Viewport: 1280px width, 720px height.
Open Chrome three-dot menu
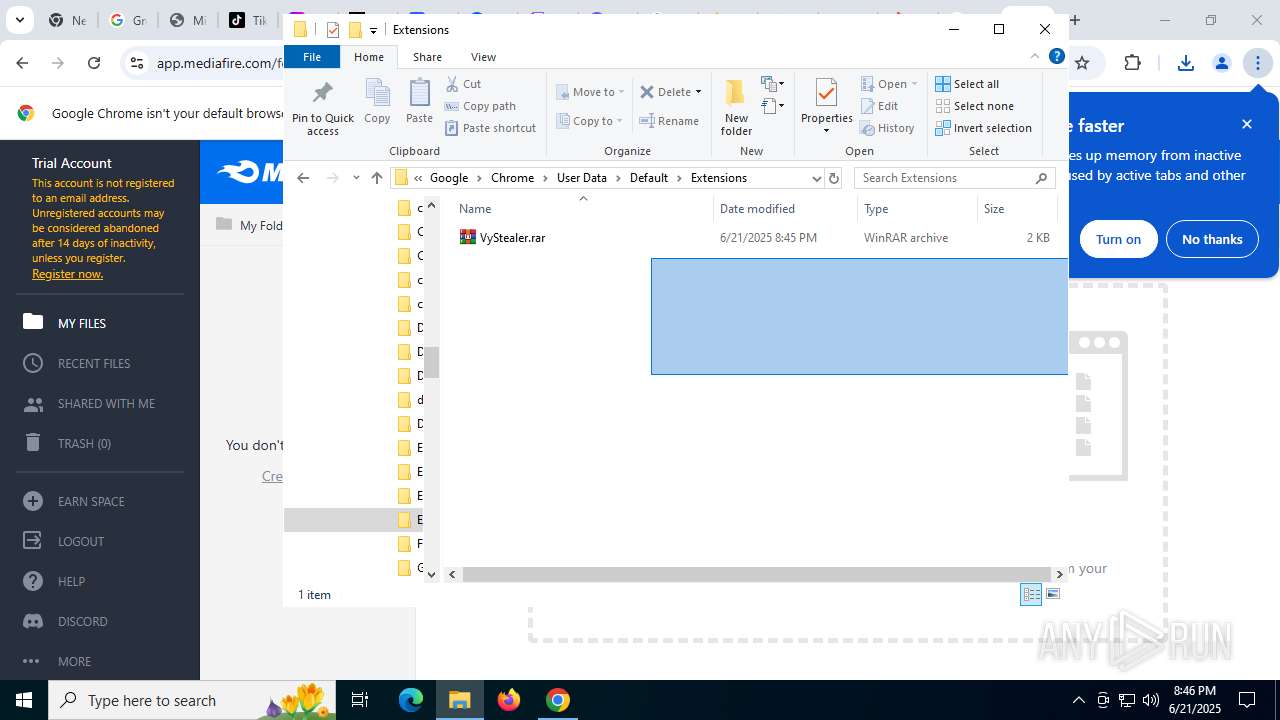coord(1257,63)
